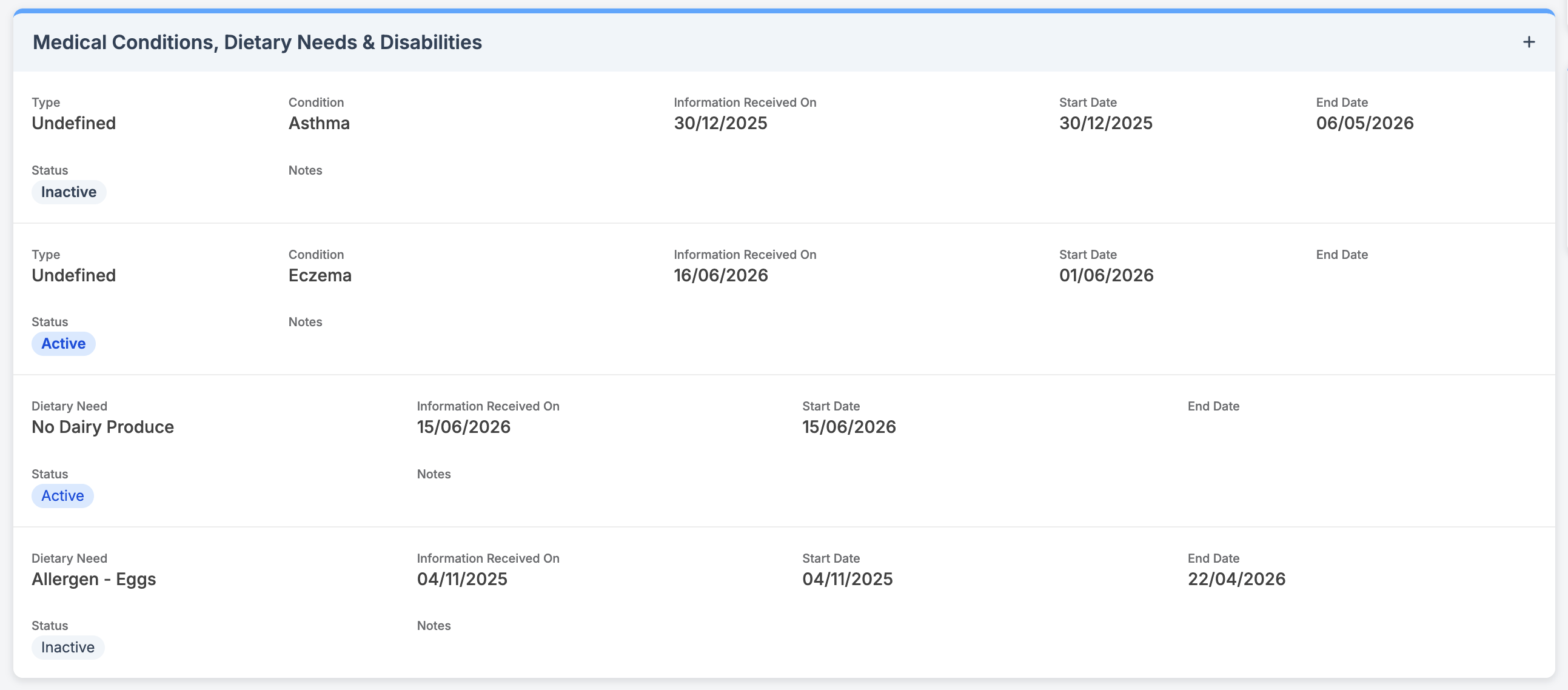
Task: Click the Asthma start date 30/12/2025
Action: (1105, 123)
